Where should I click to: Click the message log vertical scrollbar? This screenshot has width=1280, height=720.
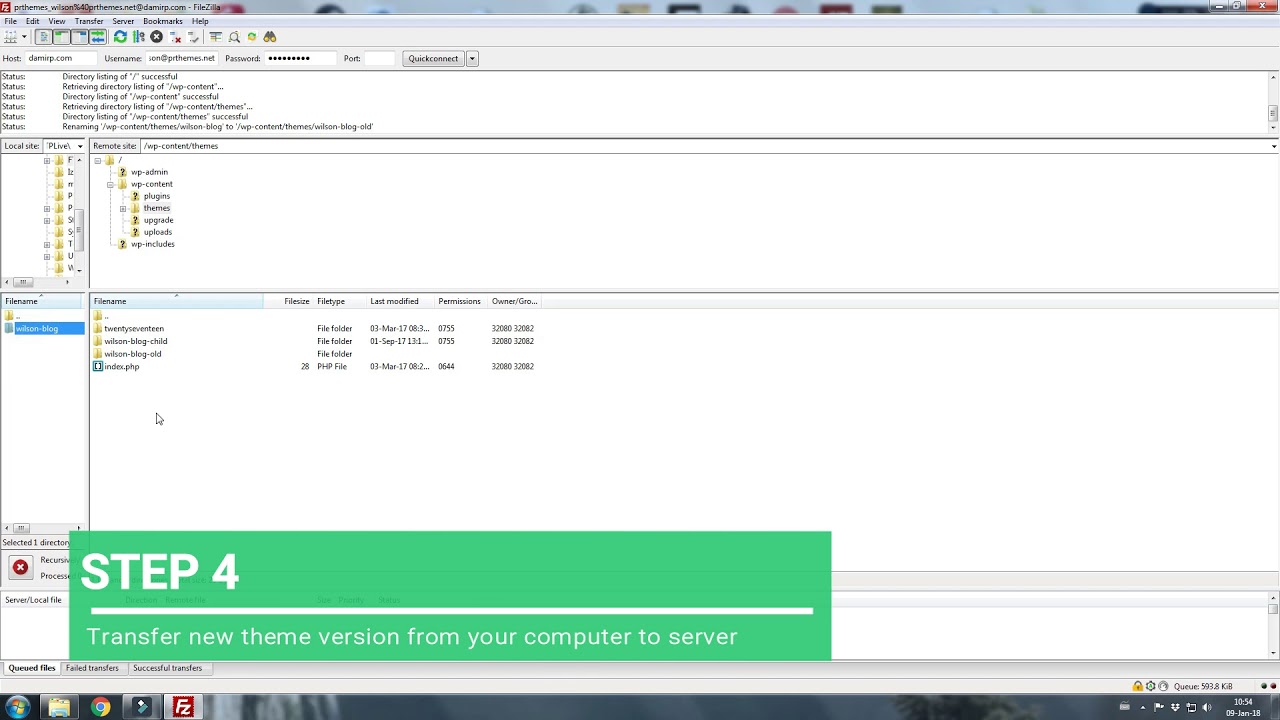(x=1273, y=101)
